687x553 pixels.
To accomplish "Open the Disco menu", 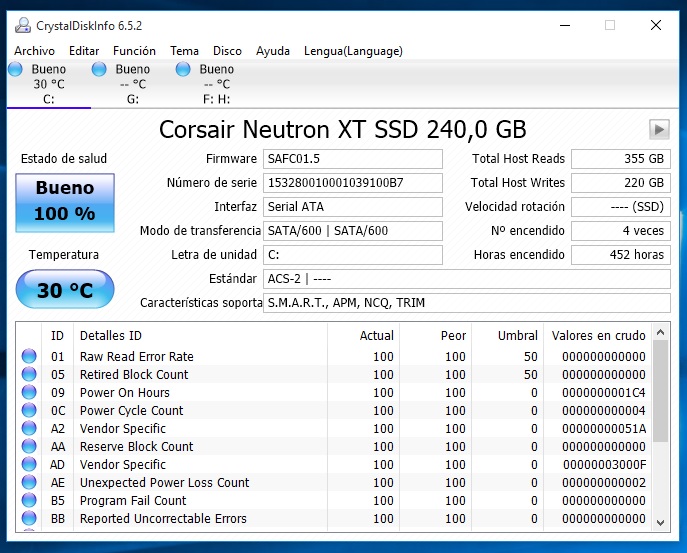I will click(x=227, y=51).
